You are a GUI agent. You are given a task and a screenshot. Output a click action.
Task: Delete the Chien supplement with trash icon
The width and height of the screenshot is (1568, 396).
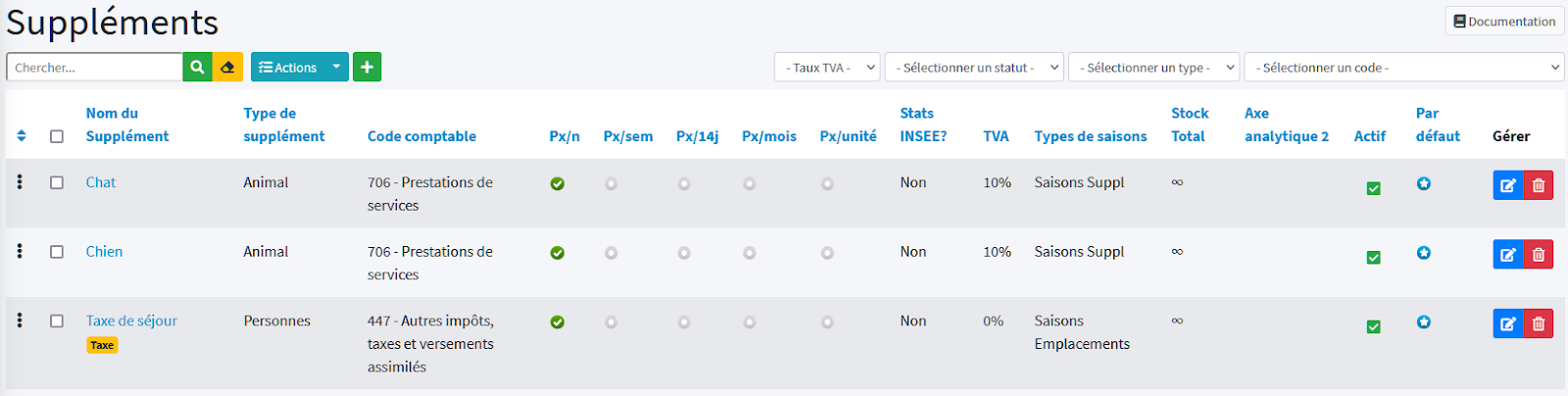[x=1539, y=255]
